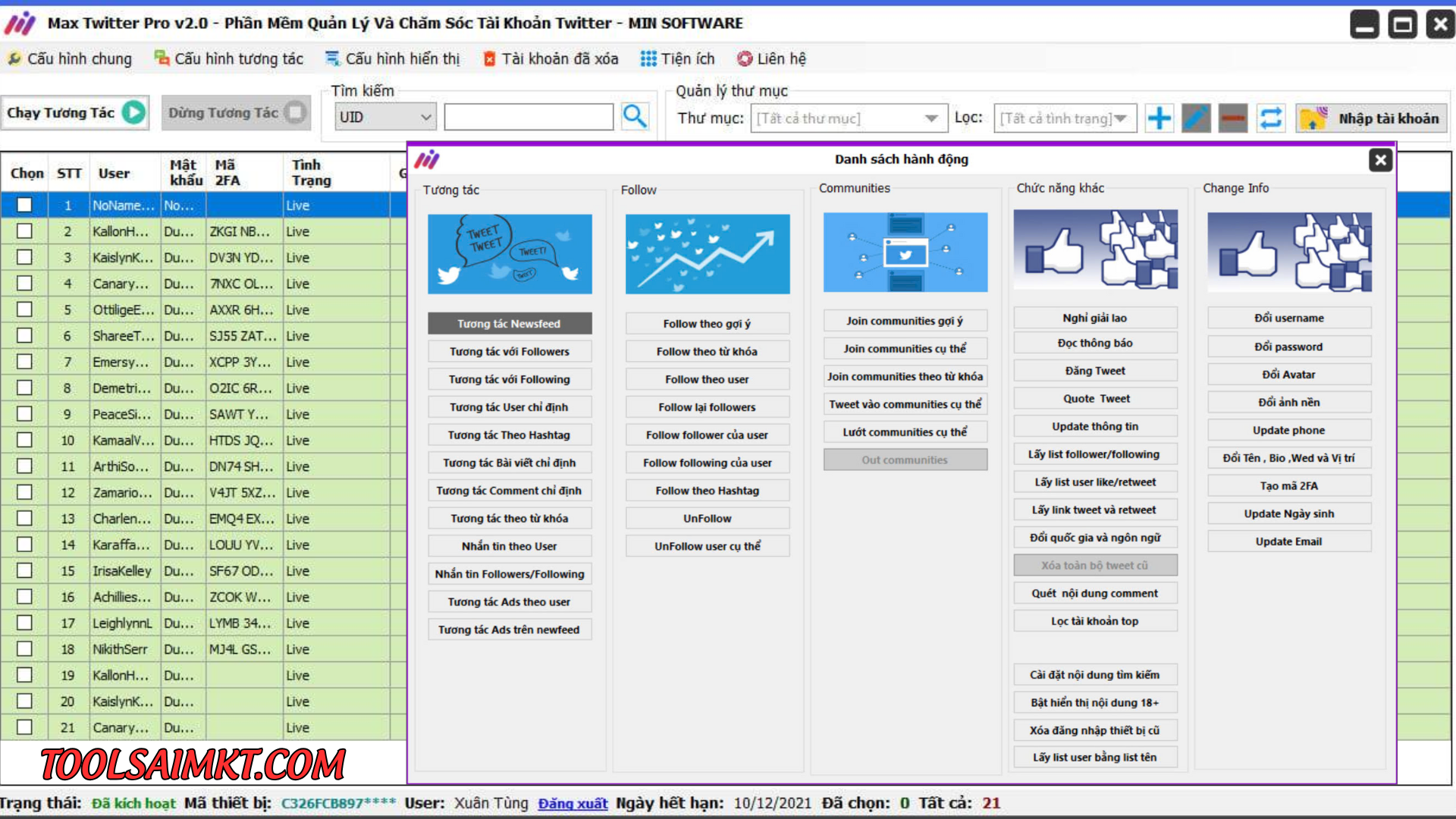Choose Đổi password action
Image resolution: width=1456 pixels, height=819 pixels.
1289,347
